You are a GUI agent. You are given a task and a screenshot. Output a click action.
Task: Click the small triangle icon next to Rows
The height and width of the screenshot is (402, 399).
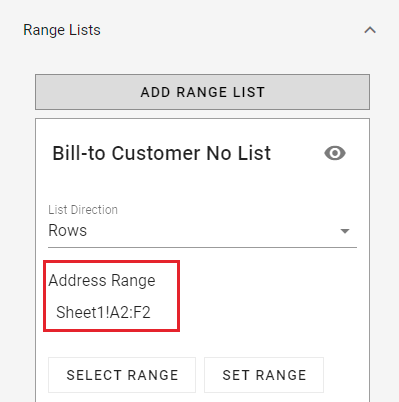345,231
